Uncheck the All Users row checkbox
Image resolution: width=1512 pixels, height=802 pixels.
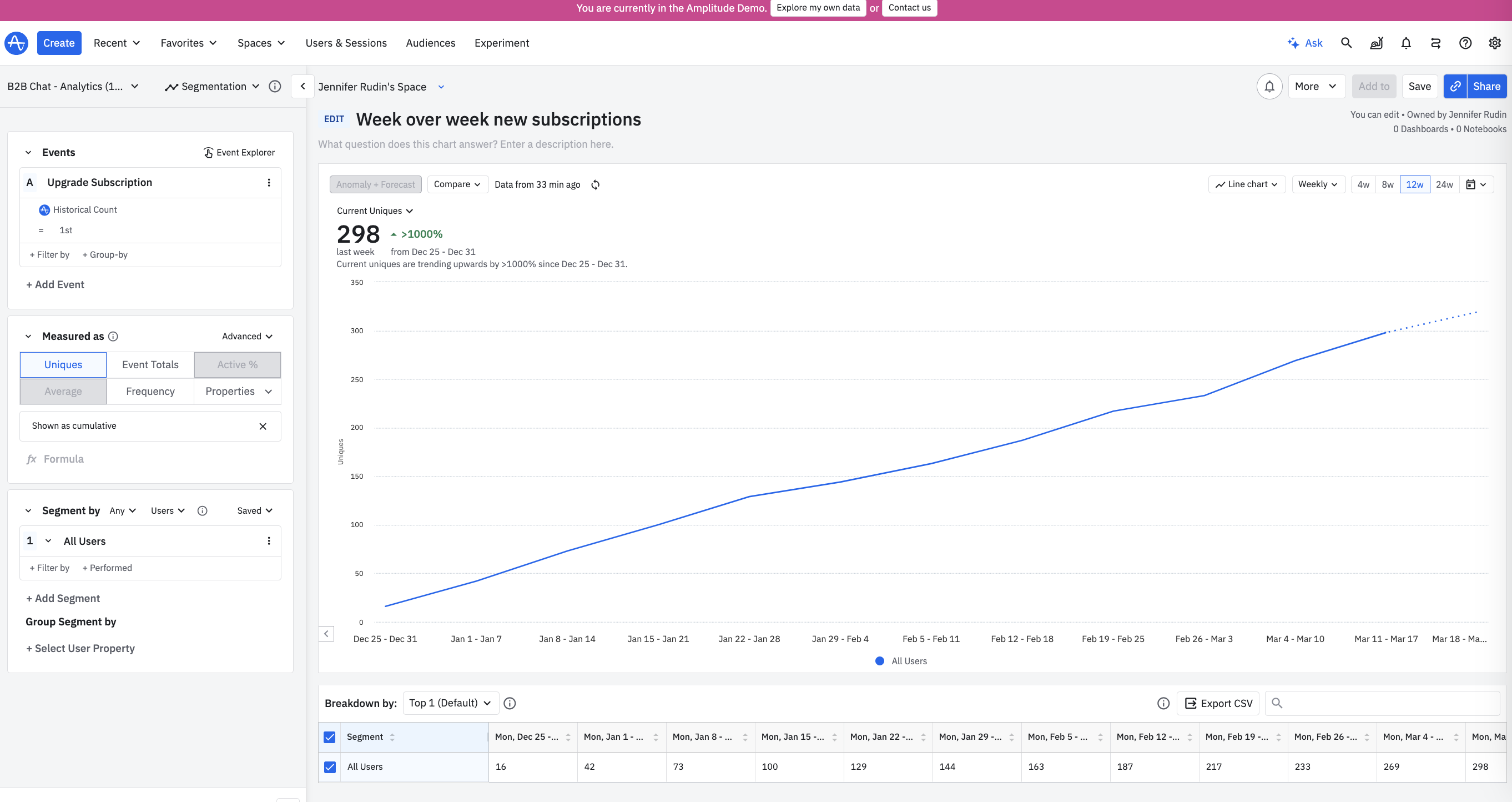tap(330, 767)
